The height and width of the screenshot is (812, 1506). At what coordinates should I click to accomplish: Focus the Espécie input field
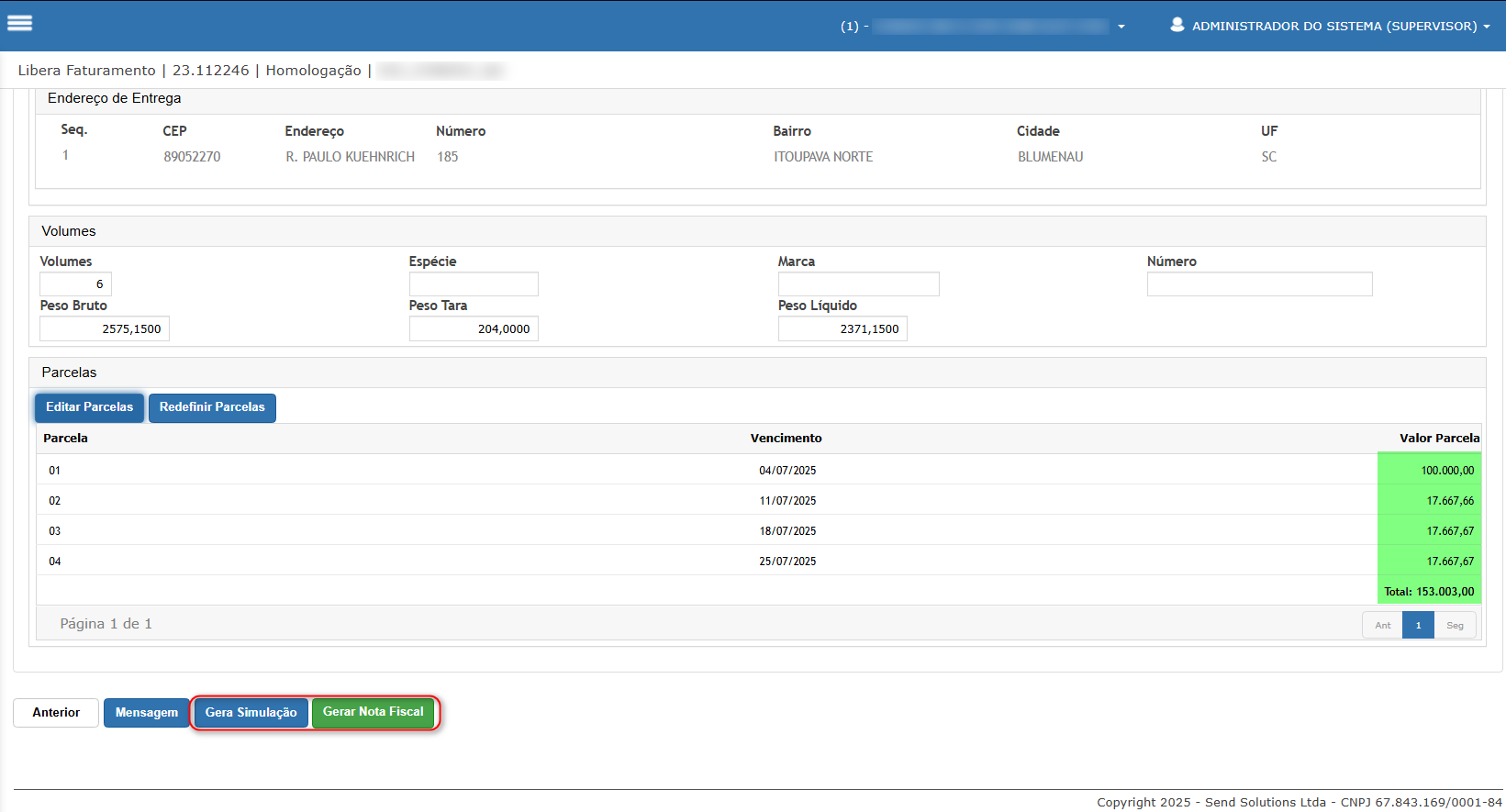474,284
